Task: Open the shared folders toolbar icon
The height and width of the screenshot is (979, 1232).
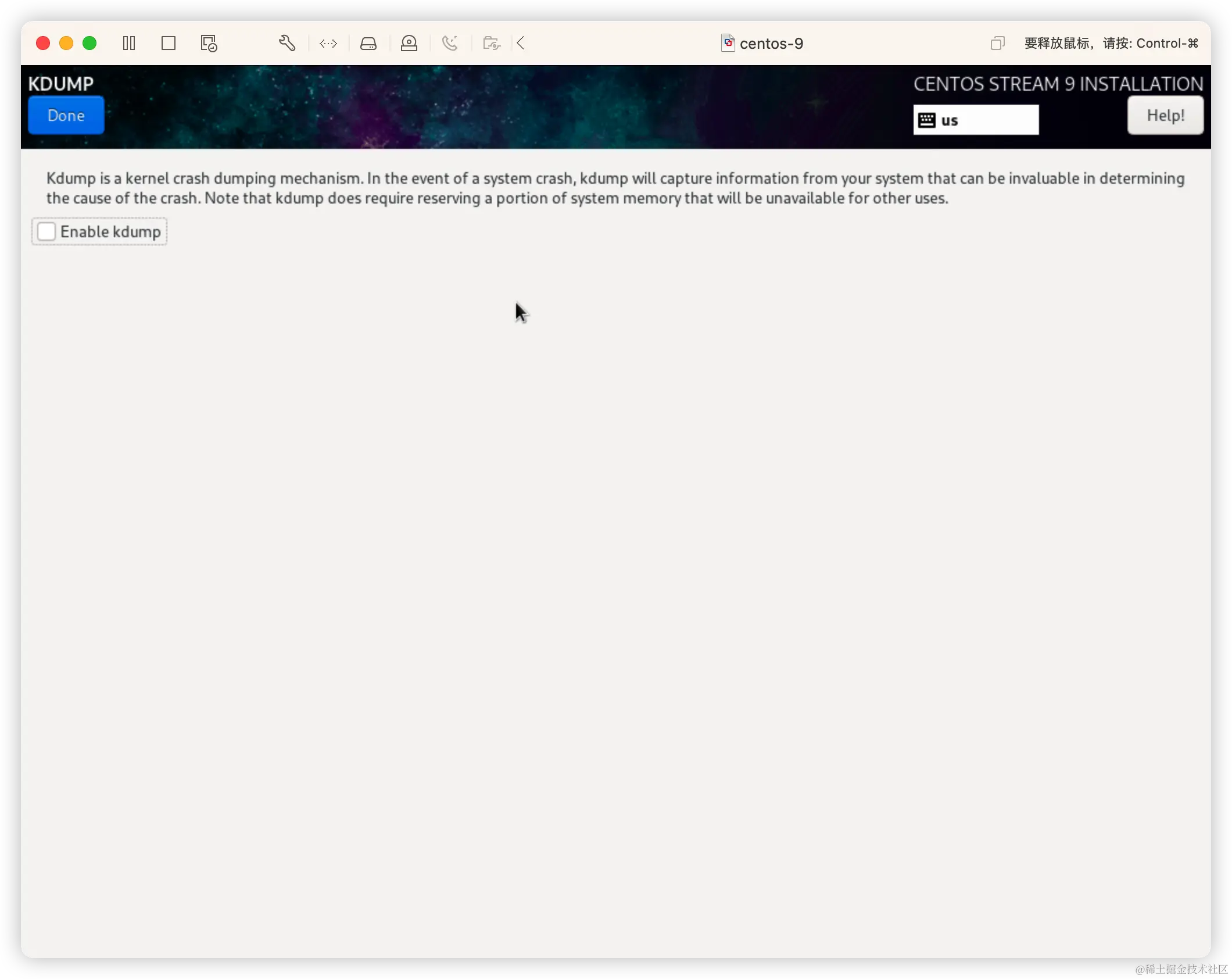Action: 491,43
